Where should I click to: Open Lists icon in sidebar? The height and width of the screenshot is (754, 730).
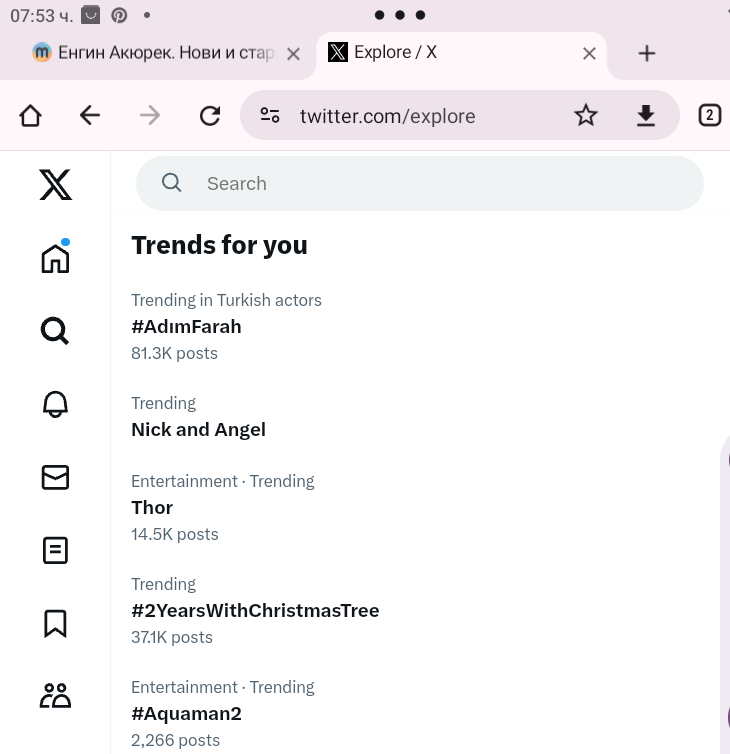coord(55,550)
